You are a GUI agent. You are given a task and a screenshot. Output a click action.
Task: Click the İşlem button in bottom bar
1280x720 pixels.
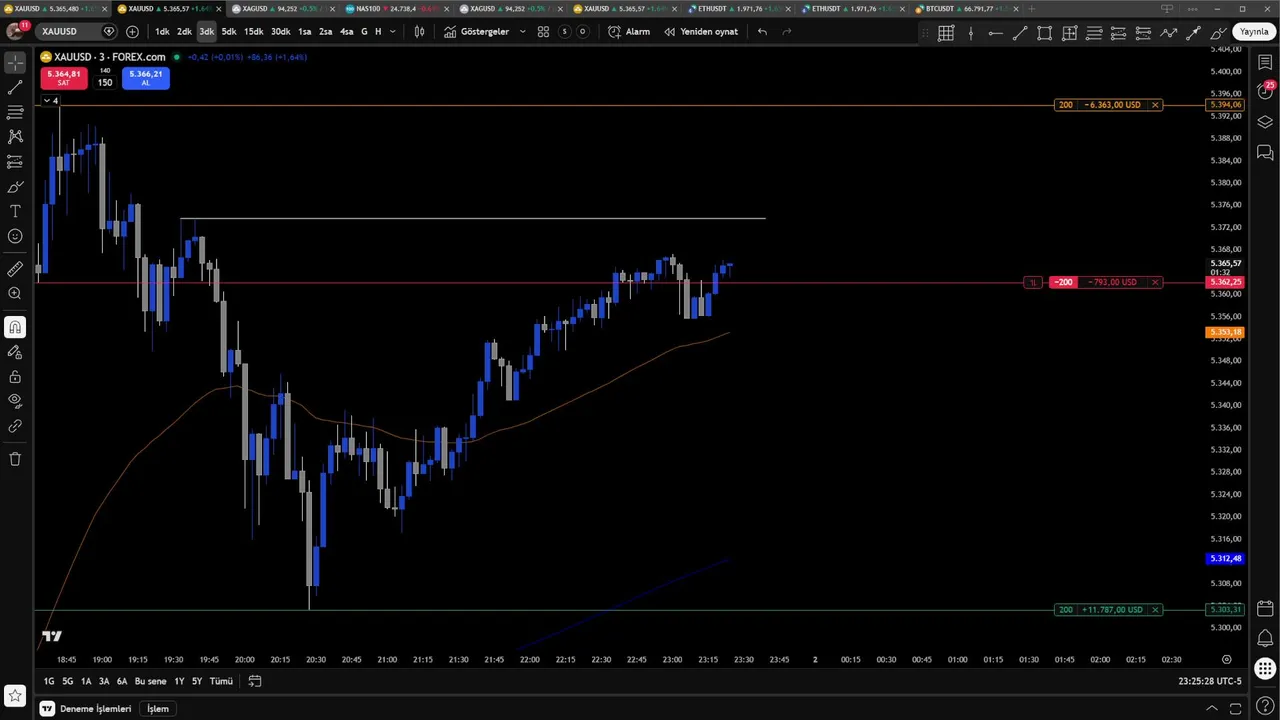coord(158,709)
